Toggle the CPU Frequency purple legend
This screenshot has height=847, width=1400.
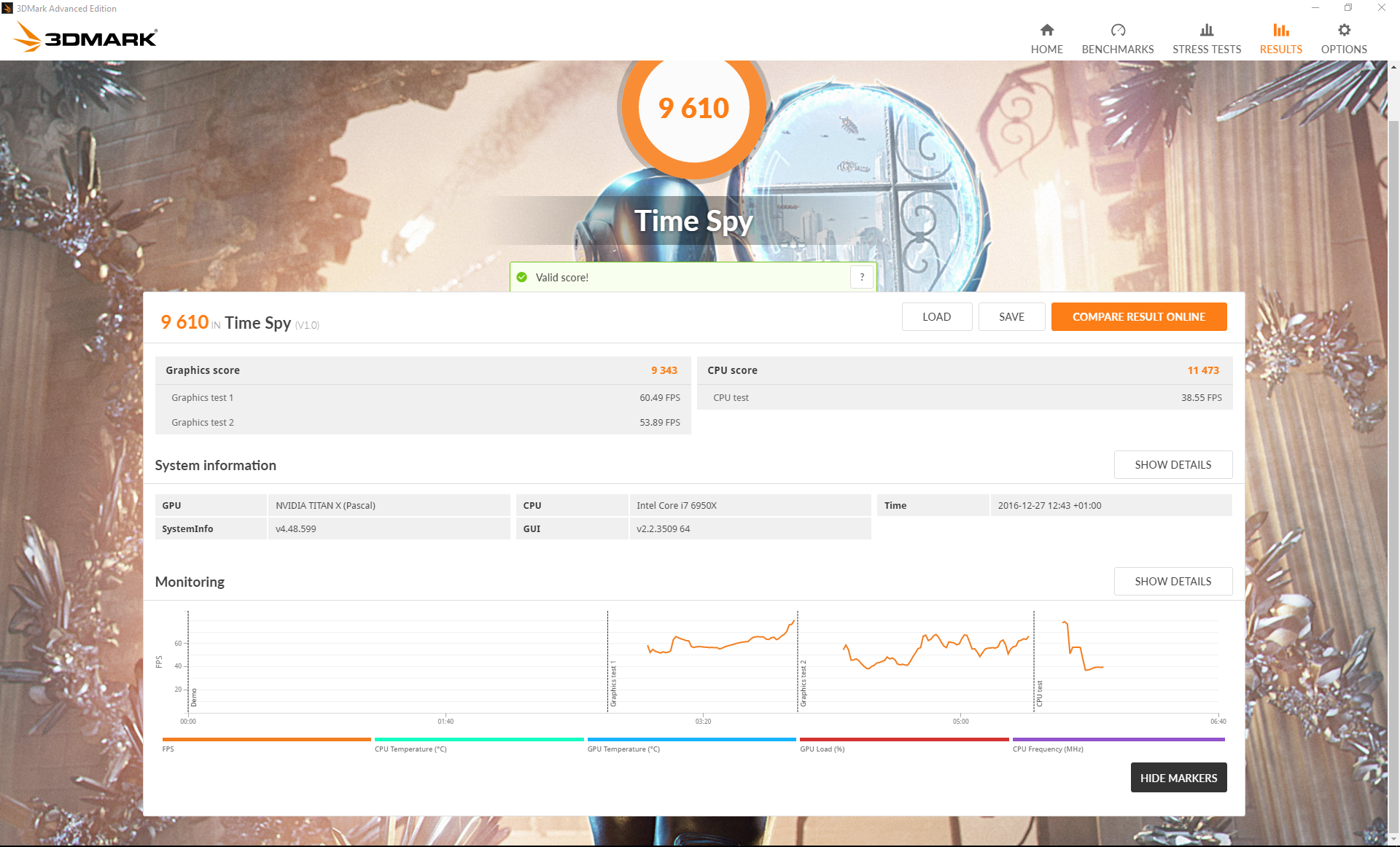pos(1119,739)
